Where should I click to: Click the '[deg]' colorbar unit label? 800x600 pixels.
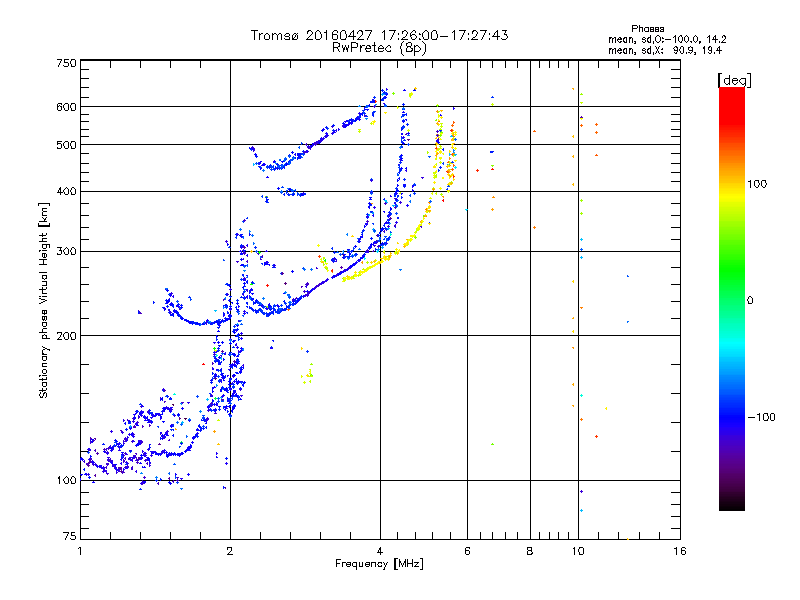734,81
